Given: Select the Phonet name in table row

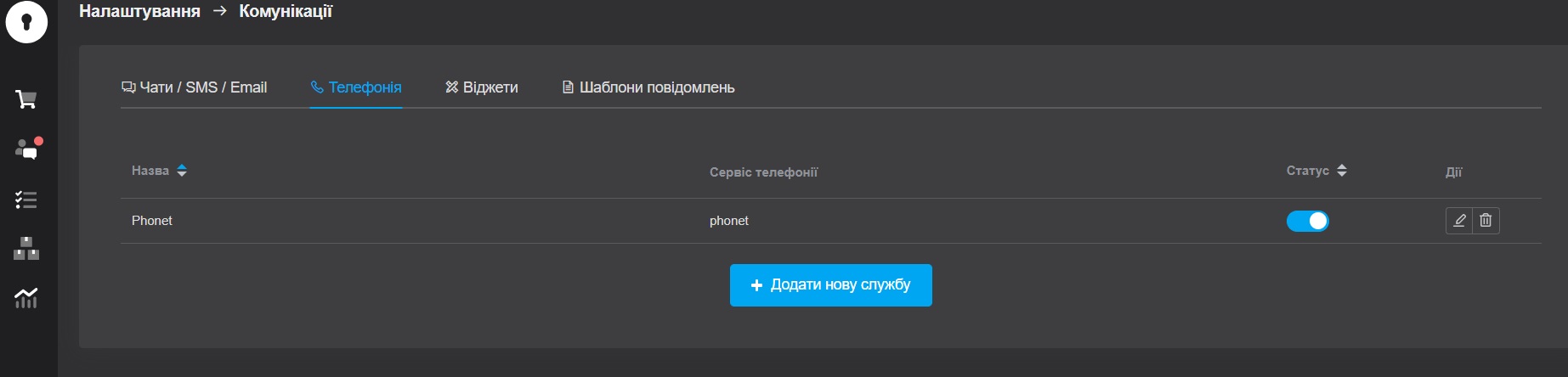Looking at the screenshot, I should click(152, 221).
